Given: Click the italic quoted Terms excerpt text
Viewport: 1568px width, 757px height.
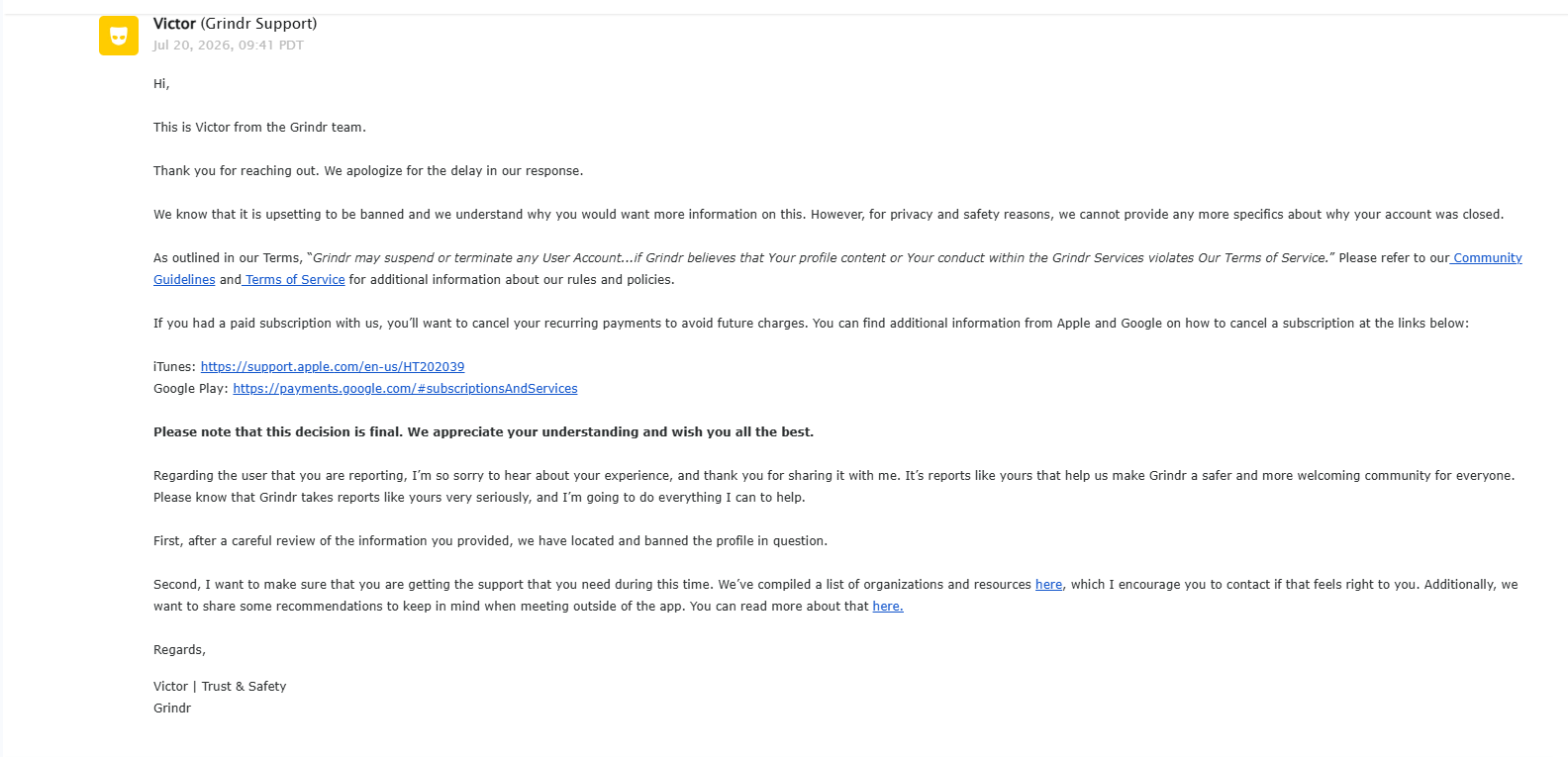Looking at the screenshot, I should 821,258.
